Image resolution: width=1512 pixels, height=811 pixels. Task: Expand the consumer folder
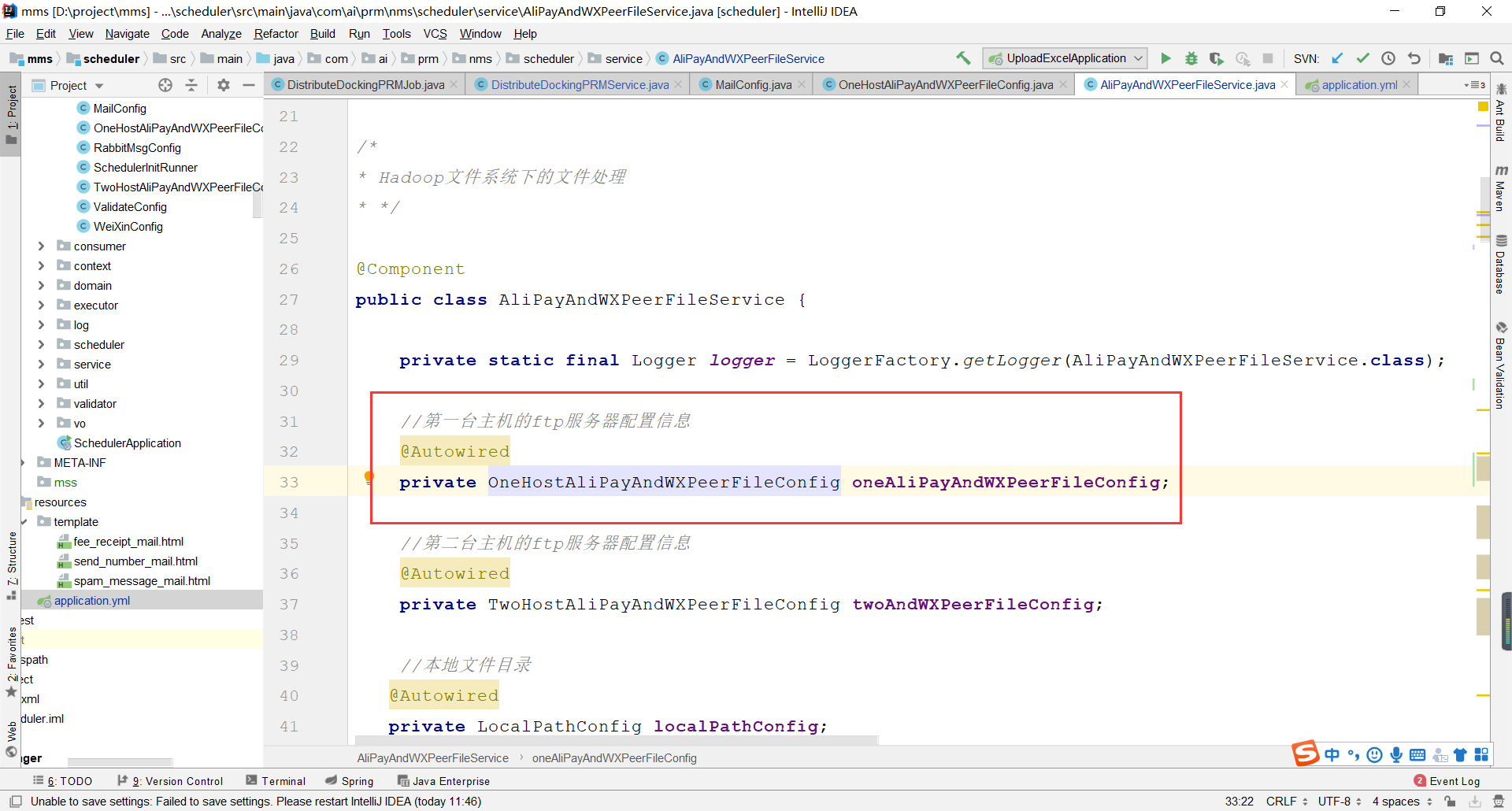pyautogui.click(x=41, y=246)
